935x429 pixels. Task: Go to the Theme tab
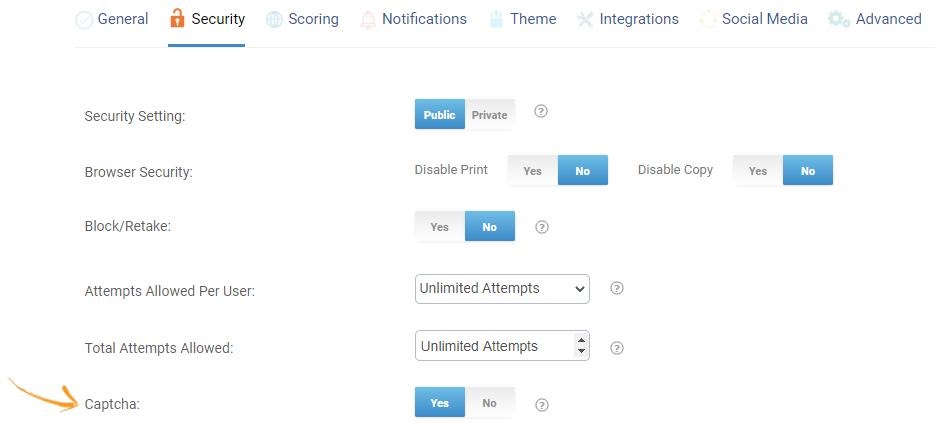533,19
